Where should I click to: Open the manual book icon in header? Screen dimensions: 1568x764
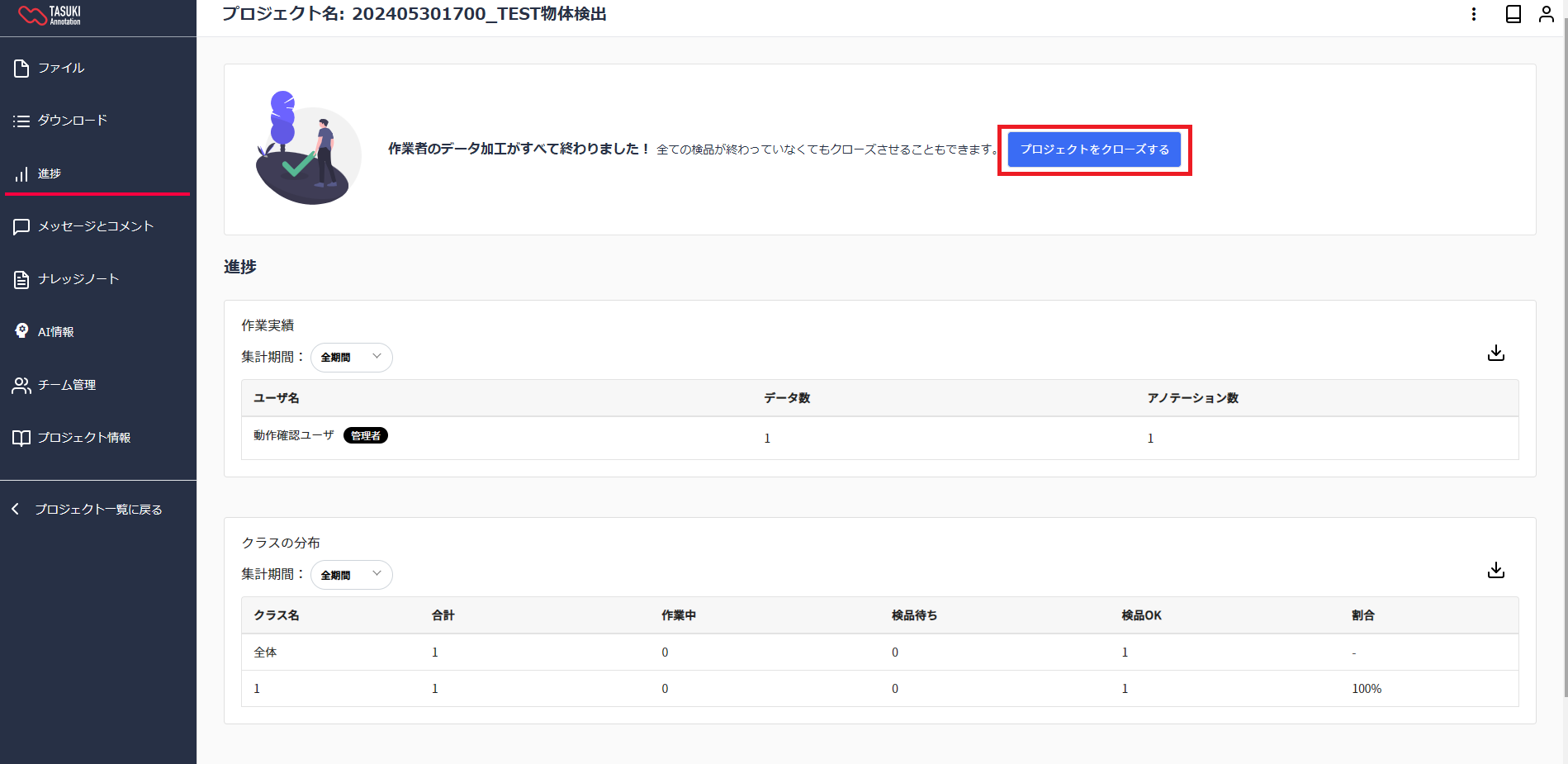tap(1514, 14)
